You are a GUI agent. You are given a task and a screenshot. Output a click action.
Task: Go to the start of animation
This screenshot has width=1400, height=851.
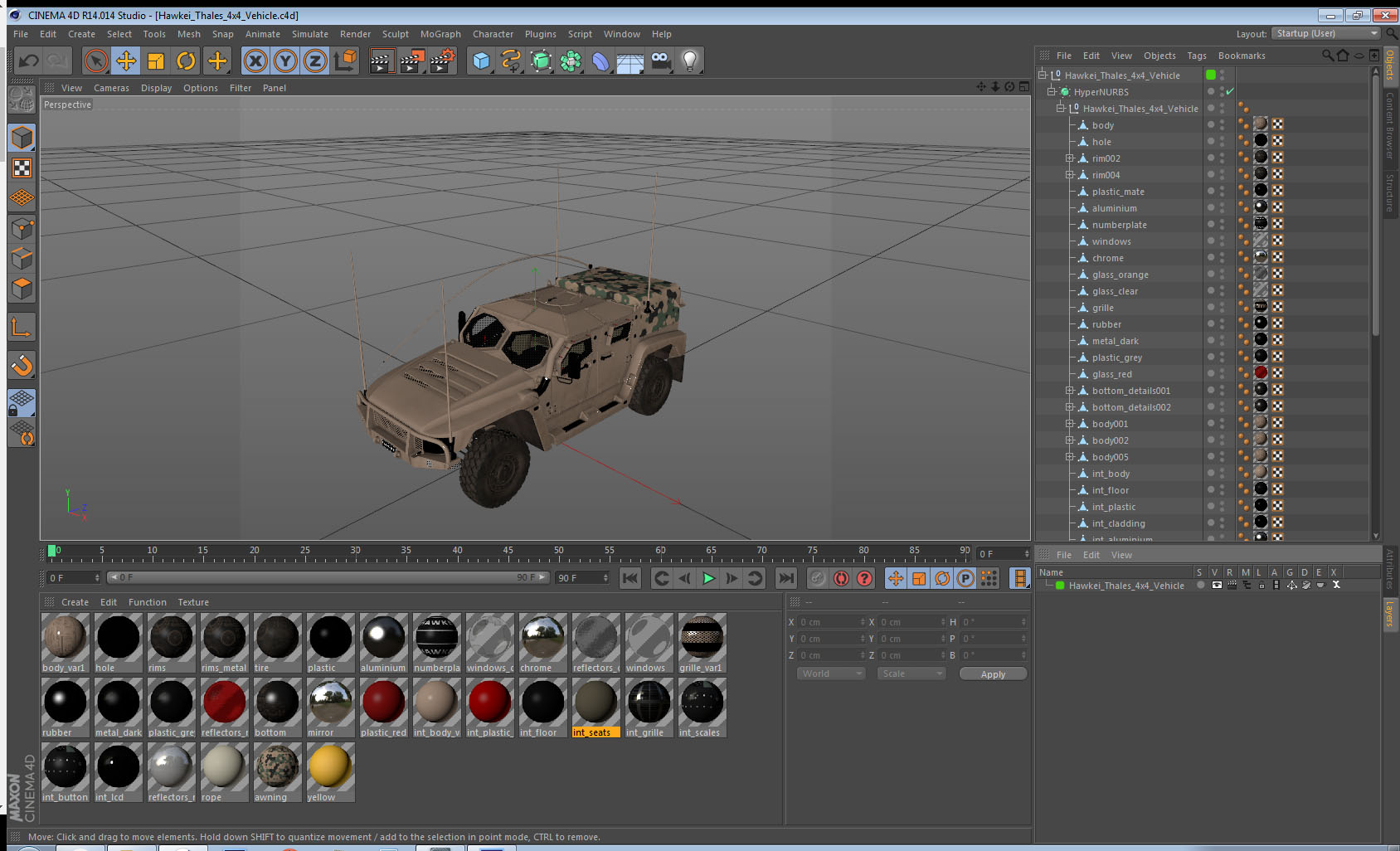pos(630,578)
